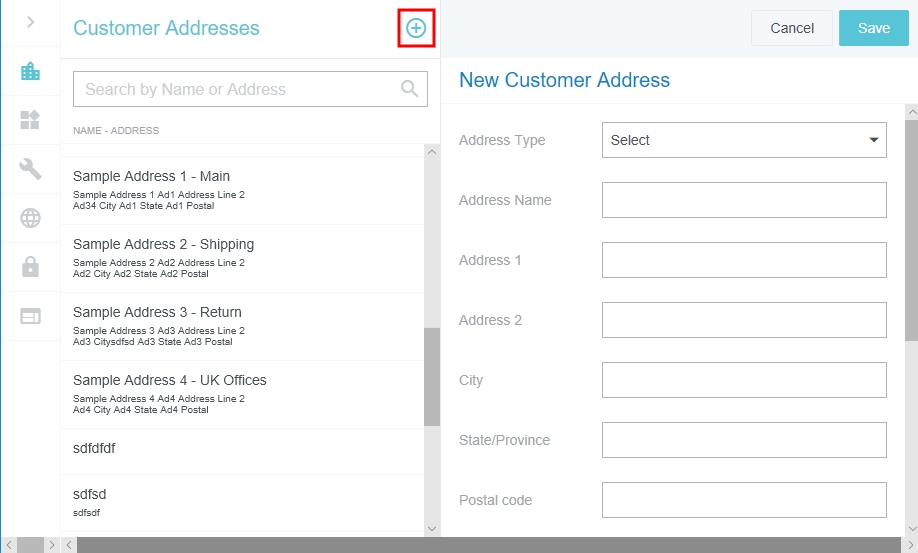Viewport: 918px width, 553px height.
Task: Open the widgets icon in sidebar
Action: 30,120
